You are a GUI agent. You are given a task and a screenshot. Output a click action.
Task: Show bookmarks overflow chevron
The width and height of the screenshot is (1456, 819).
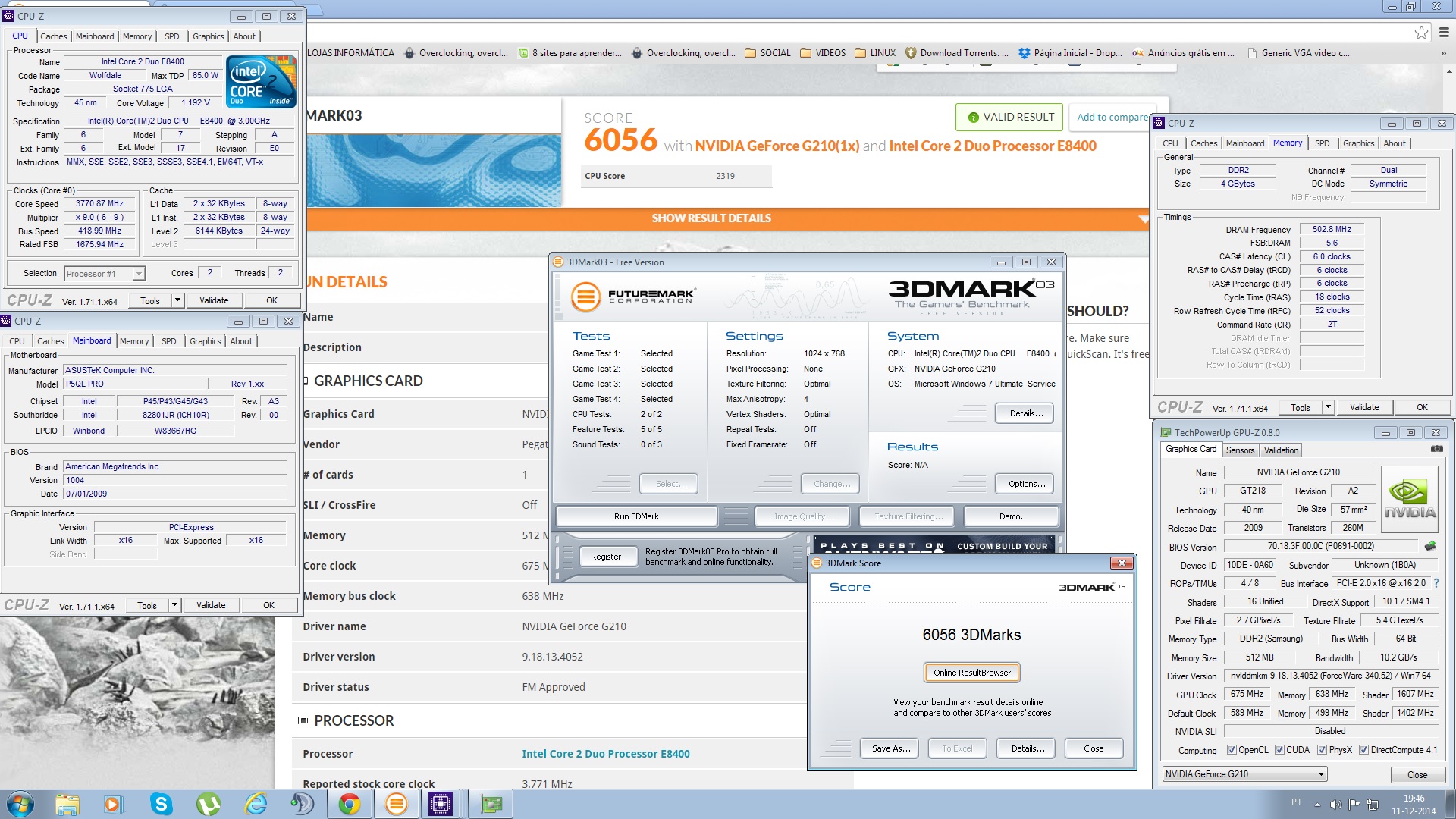1443,53
